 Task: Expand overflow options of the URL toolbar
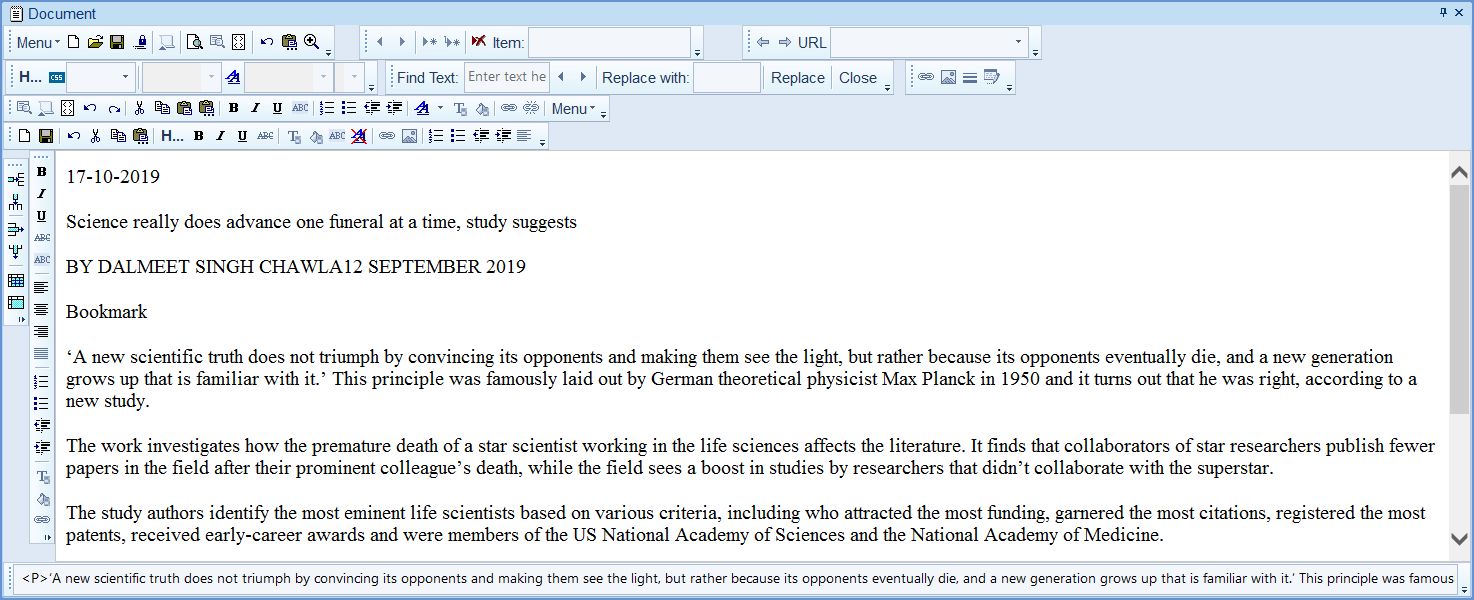click(1035, 54)
